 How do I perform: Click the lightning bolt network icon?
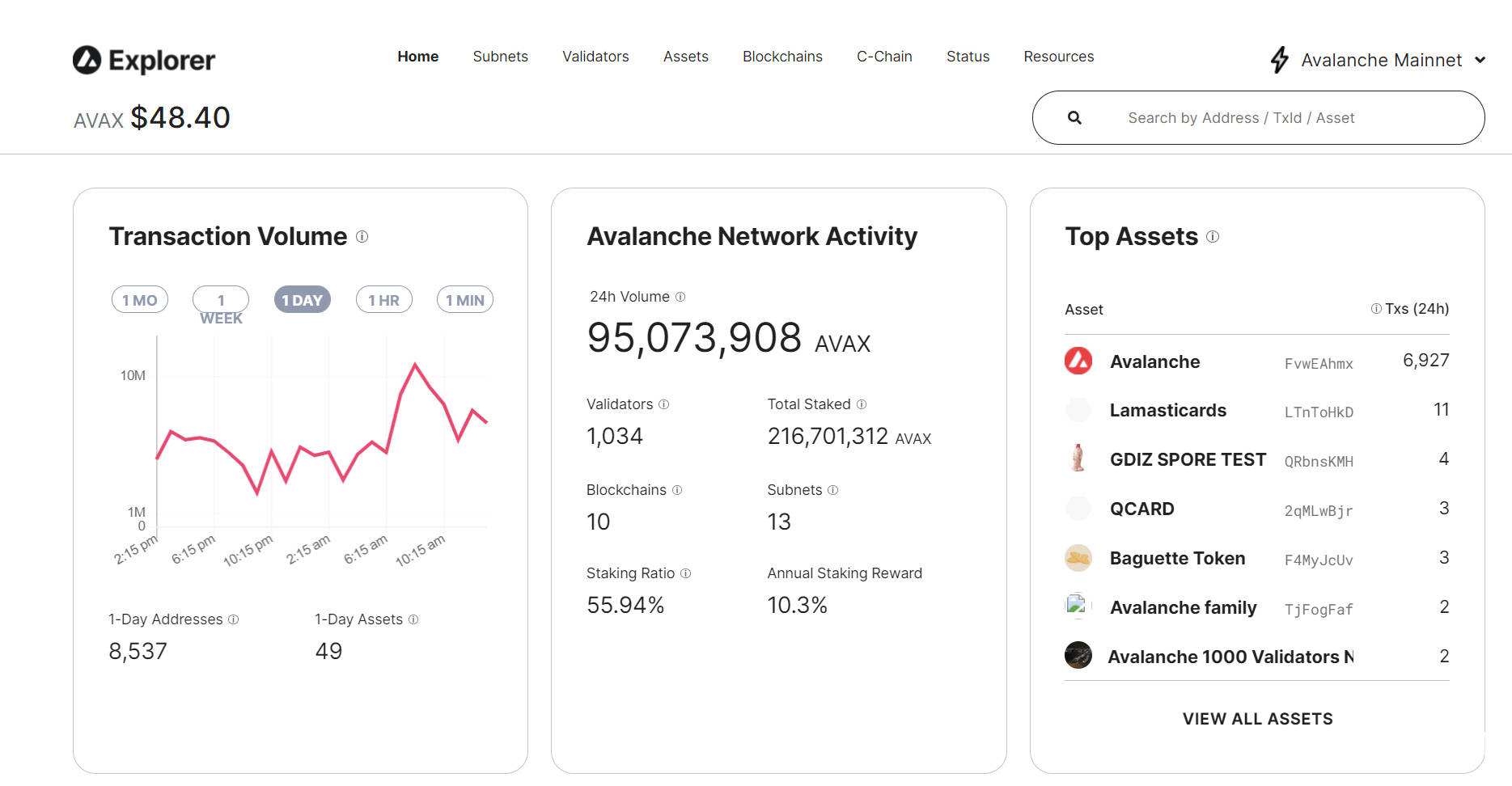(1279, 60)
